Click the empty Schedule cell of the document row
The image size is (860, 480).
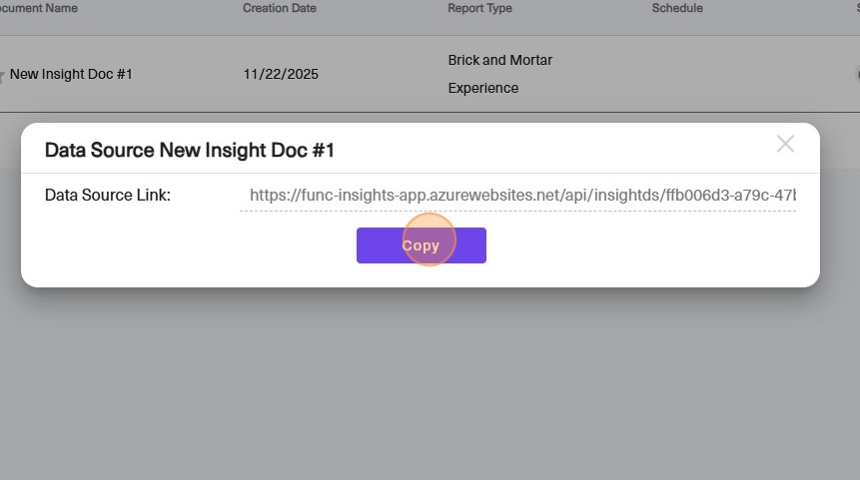pyautogui.click(x=713, y=74)
